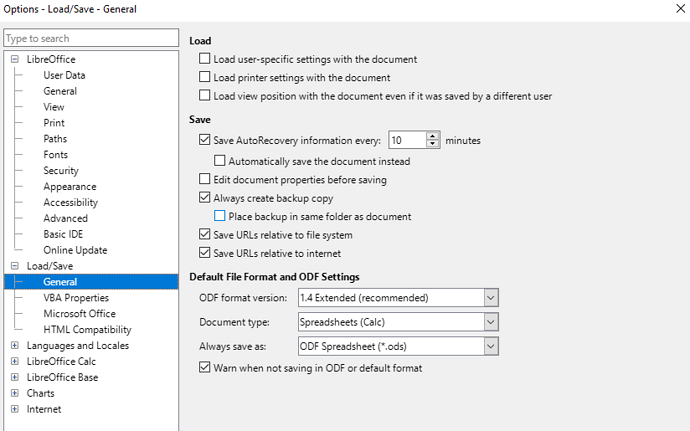The height and width of the screenshot is (431, 690).
Task: Uncheck Warn when not saving in ODF
Action: tap(205, 368)
